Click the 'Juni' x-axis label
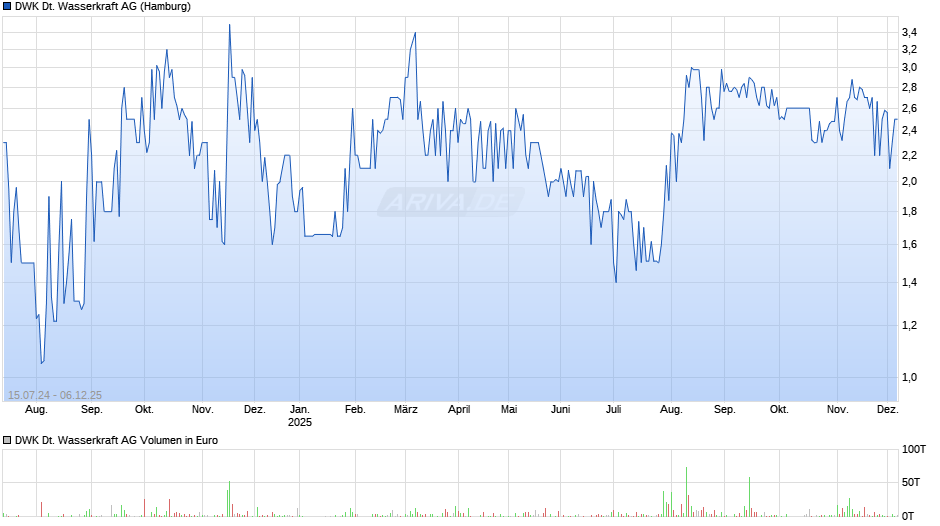The width and height of the screenshot is (940, 526). (x=561, y=410)
